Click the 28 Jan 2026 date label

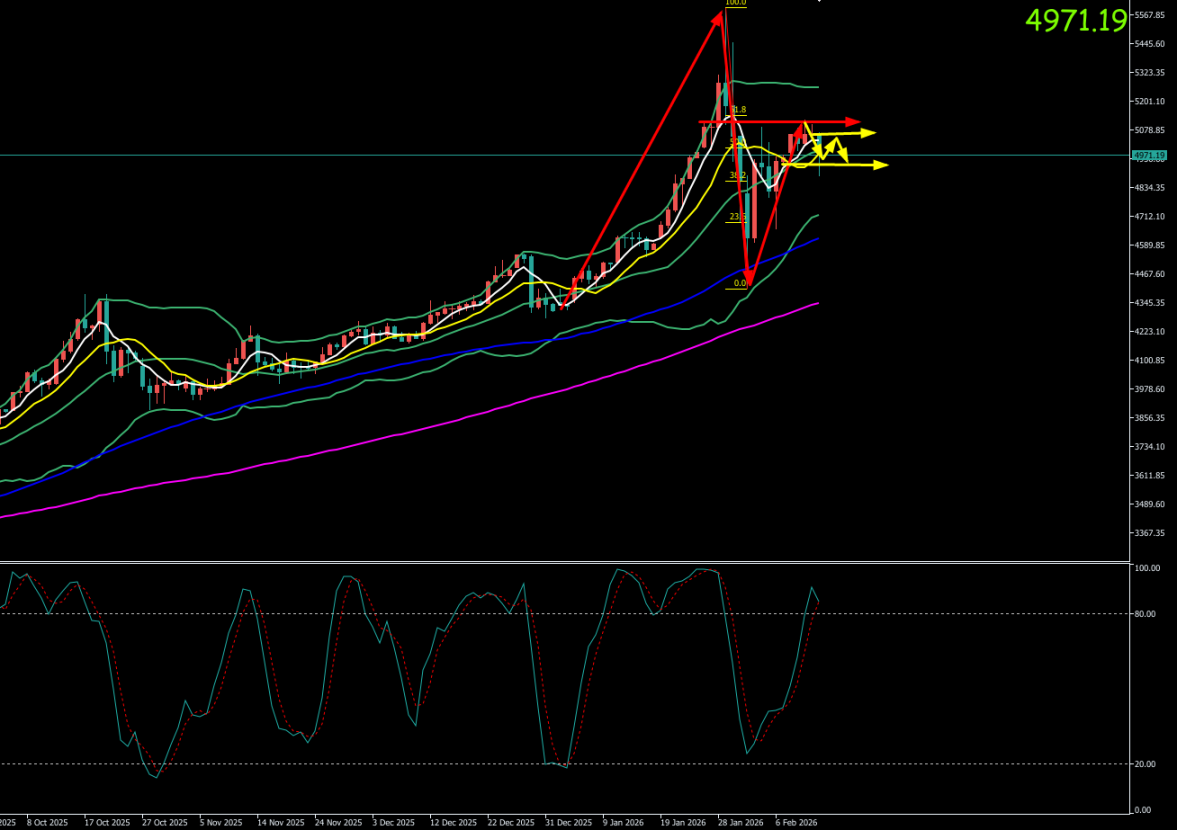pos(741,823)
